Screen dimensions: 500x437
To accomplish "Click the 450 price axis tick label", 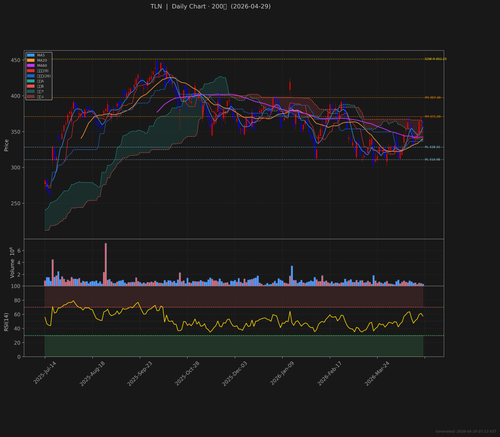I will (15, 60).
